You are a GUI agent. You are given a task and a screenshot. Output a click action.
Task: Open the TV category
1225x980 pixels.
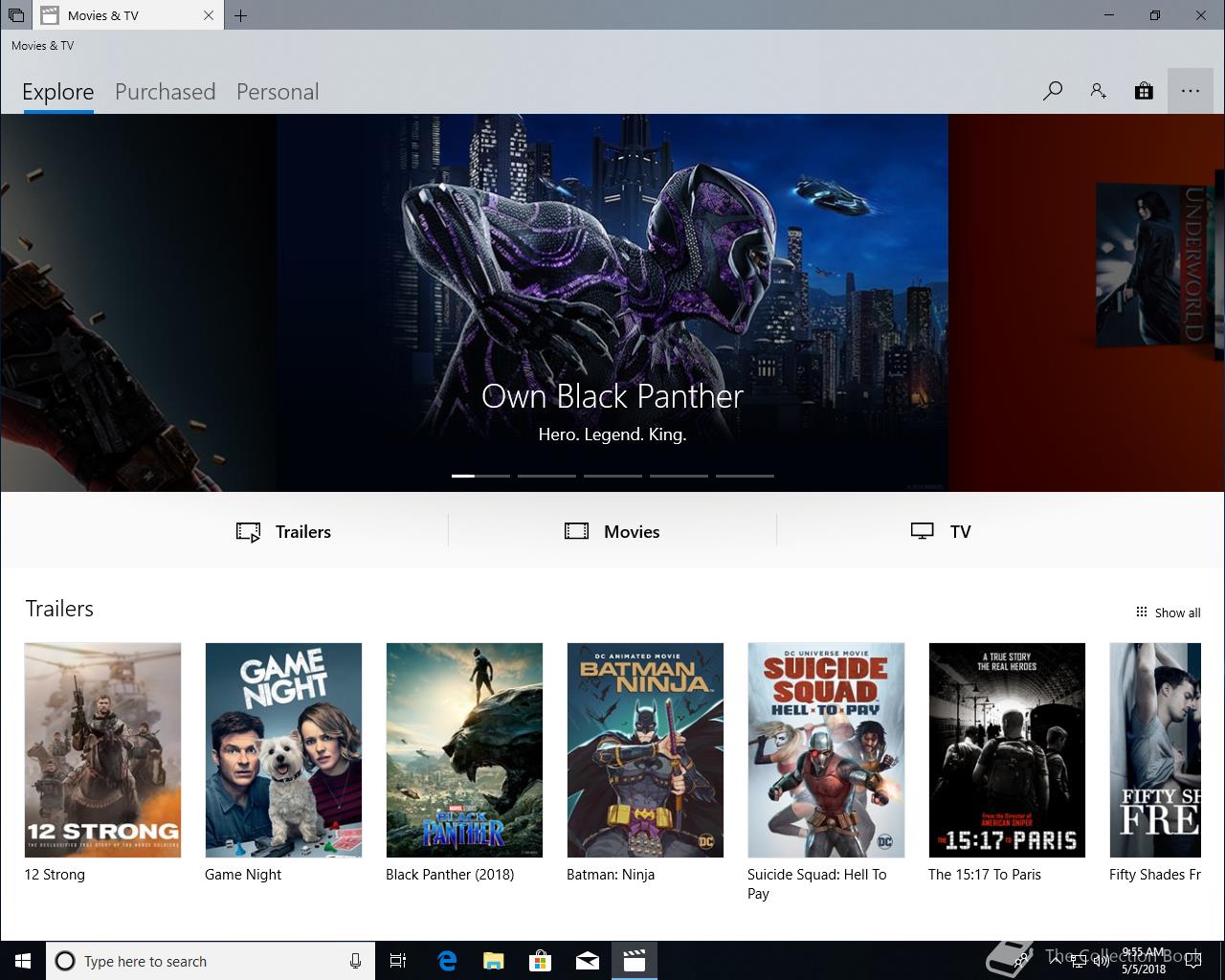(x=941, y=532)
